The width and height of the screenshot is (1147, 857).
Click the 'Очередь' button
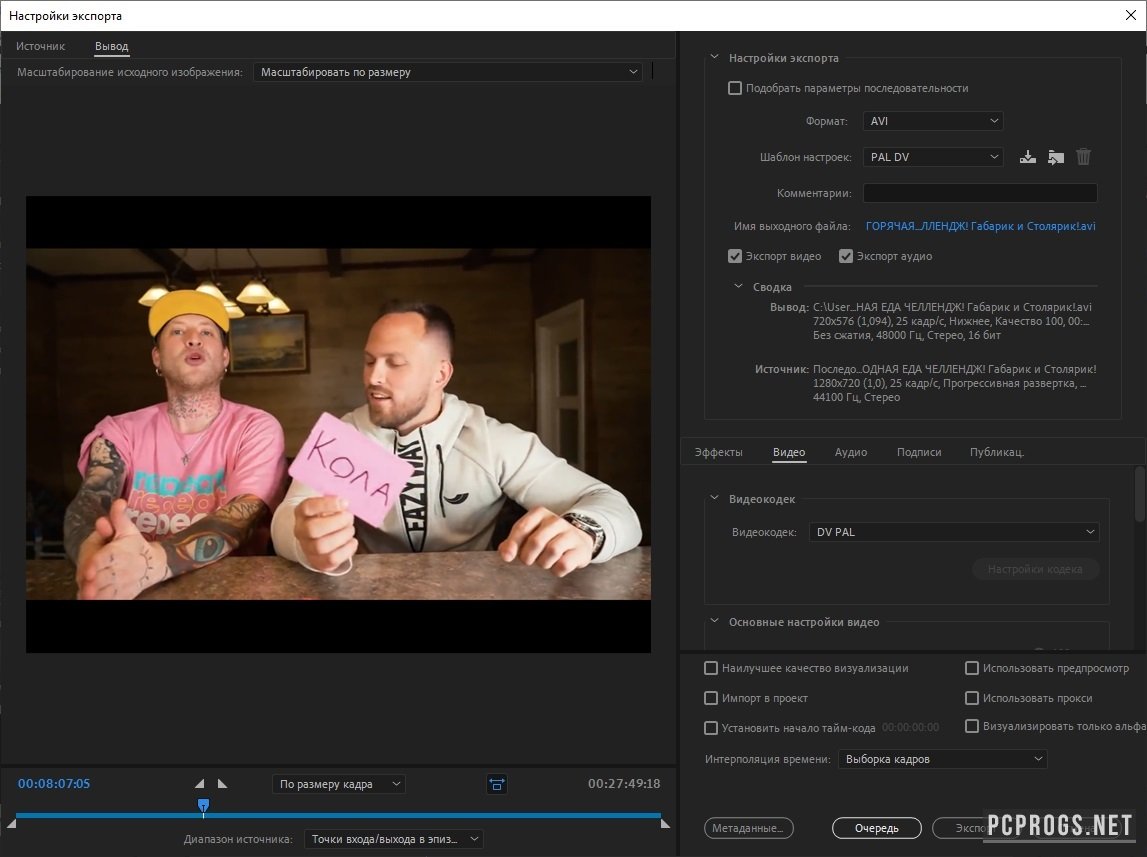(x=876, y=828)
